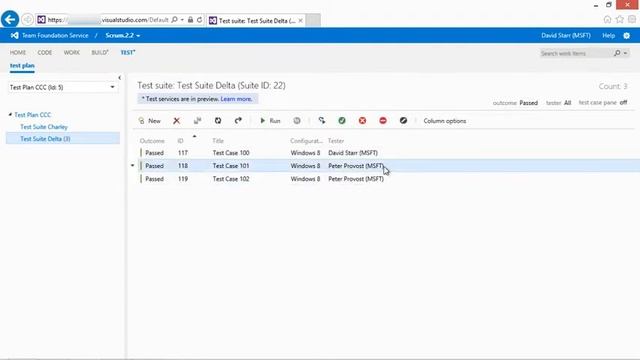Click the Search work items field

tap(575, 53)
